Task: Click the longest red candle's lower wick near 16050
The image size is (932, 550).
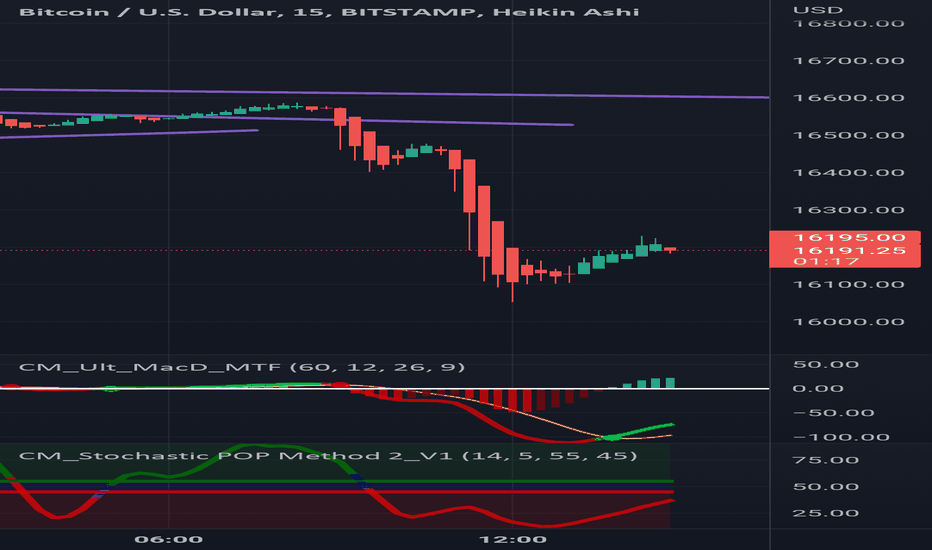Action: click(512, 292)
